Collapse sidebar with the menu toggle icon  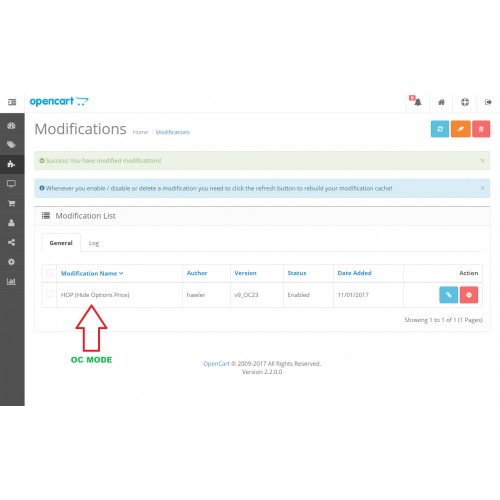point(12,102)
